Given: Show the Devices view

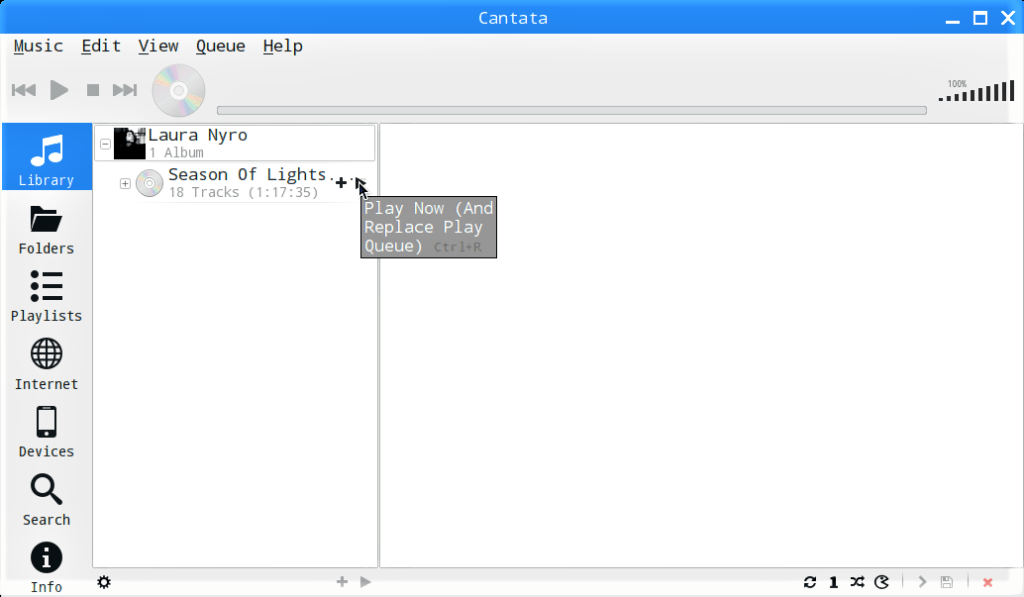Looking at the screenshot, I should tap(46, 432).
